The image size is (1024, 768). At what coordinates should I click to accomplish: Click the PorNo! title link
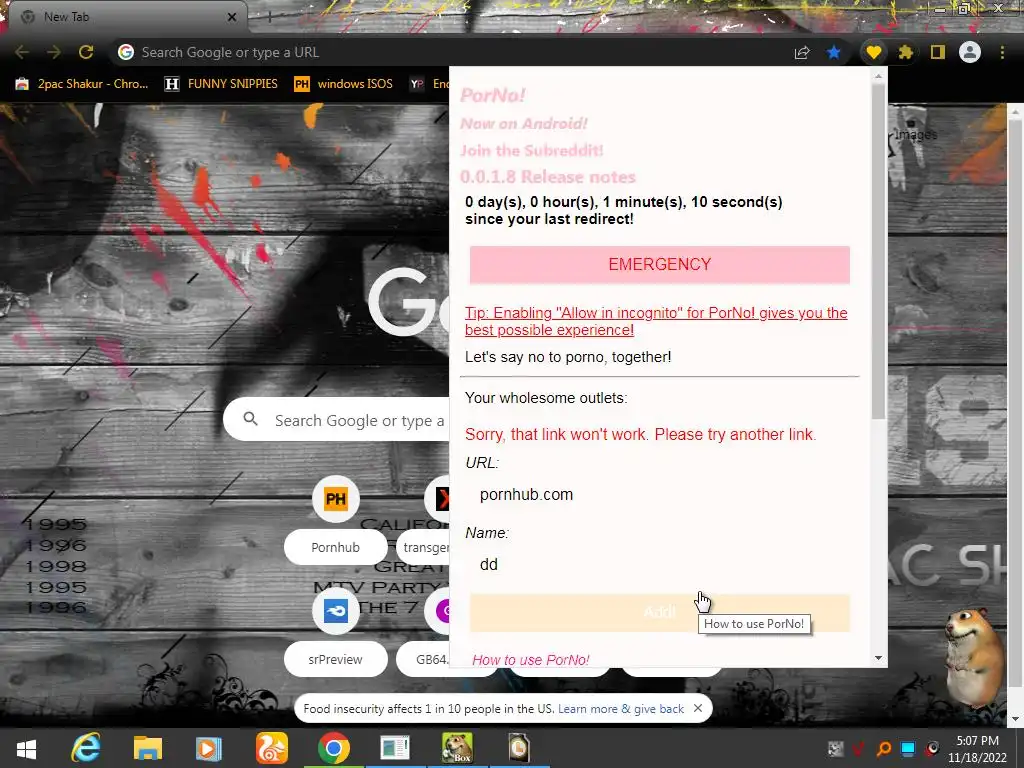[x=492, y=95]
